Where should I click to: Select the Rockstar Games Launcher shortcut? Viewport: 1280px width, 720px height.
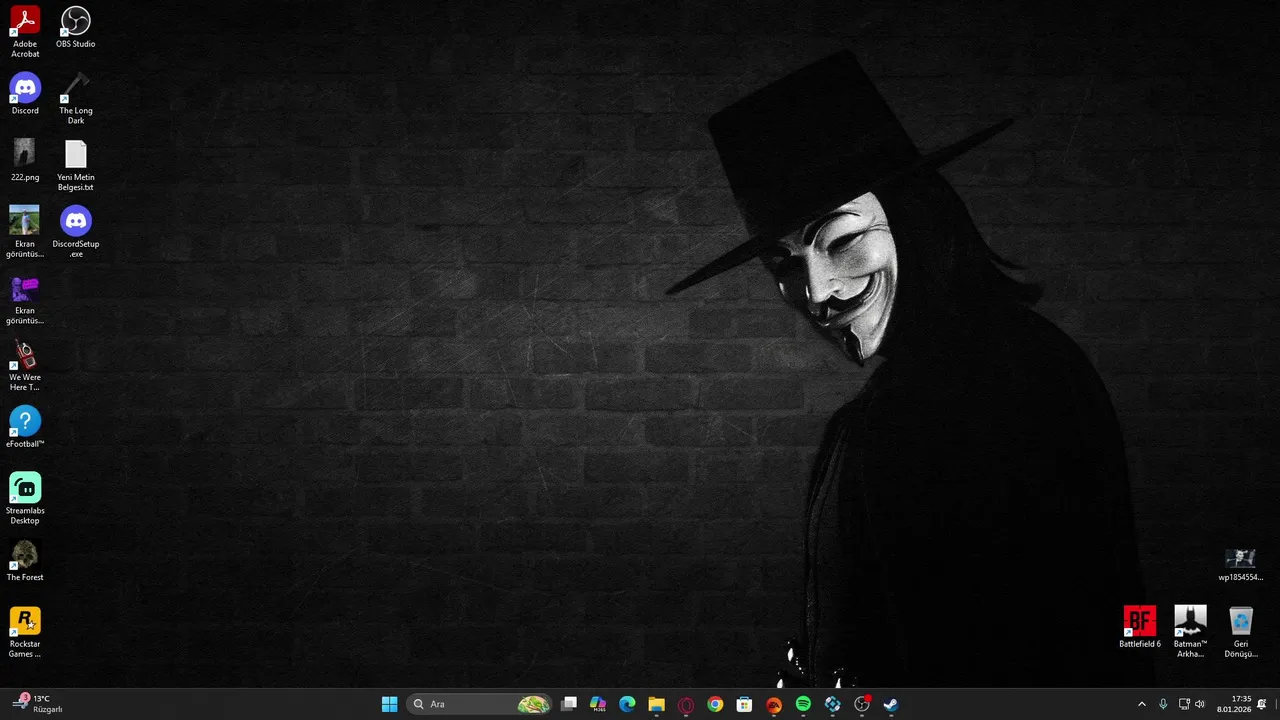(x=25, y=632)
